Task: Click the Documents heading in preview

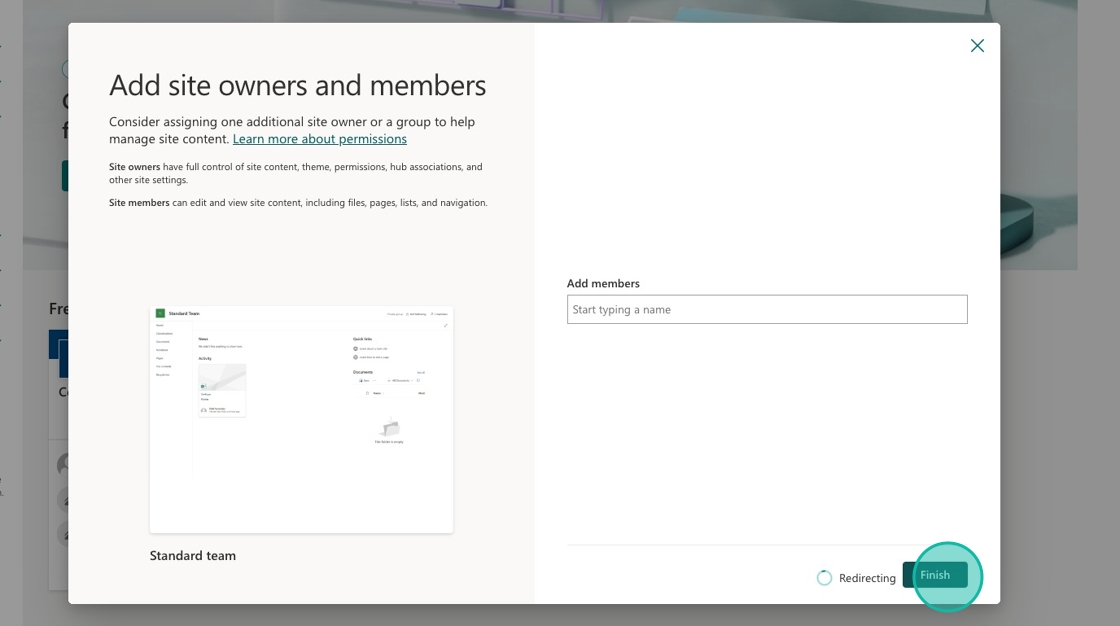Action: [362, 372]
